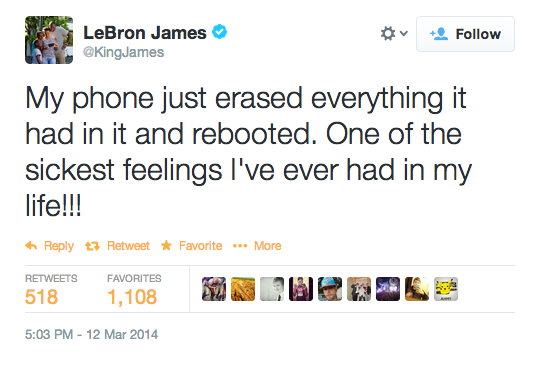The width and height of the screenshot is (559, 371).
Task: Click the reply arrow icon
Action: coord(31,246)
